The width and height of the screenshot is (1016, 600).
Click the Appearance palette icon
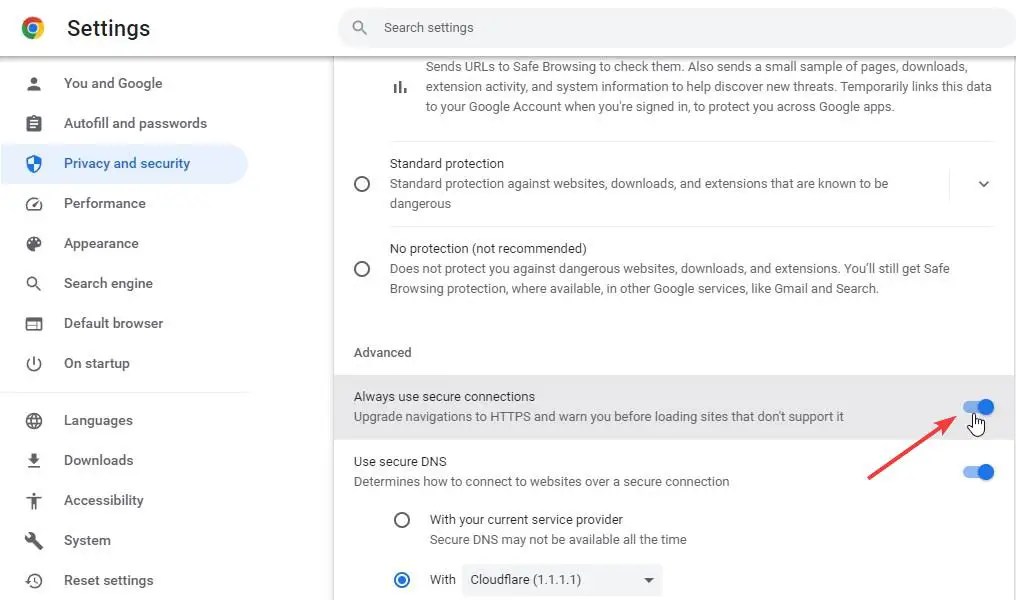tap(34, 244)
